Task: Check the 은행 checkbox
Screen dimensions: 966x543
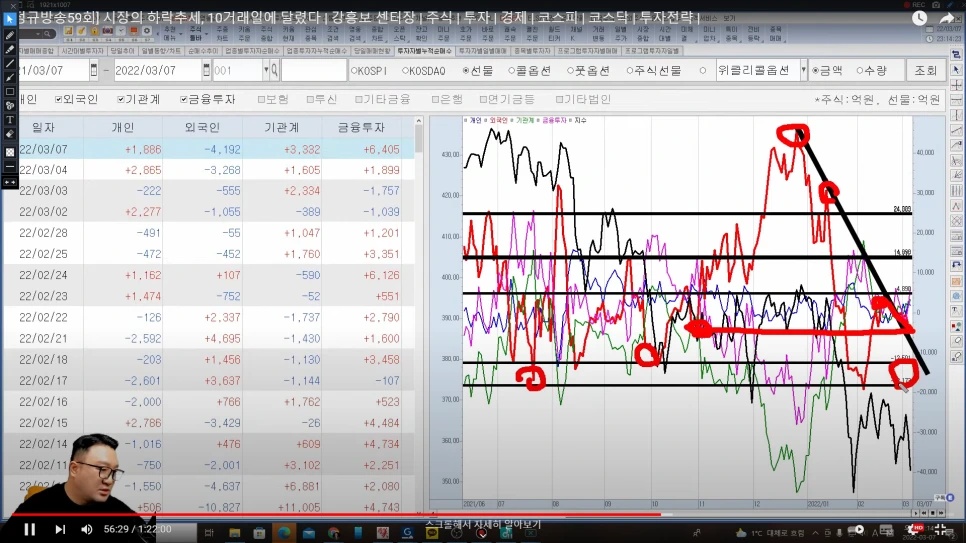Action: pos(435,99)
